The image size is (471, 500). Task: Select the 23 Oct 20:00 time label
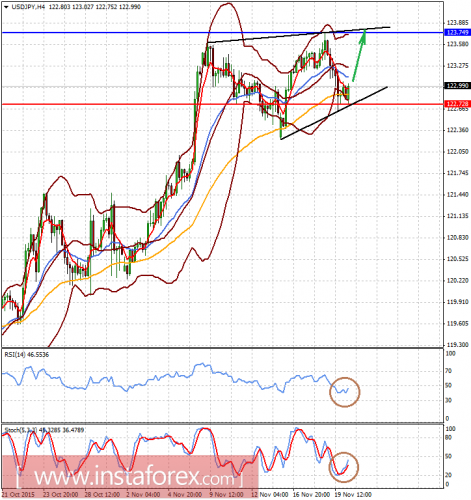pos(61,494)
